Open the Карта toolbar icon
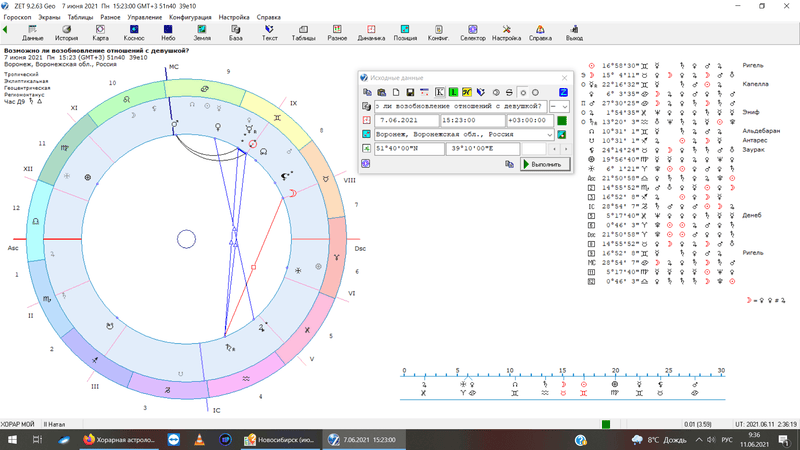The height and width of the screenshot is (450, 800). click(100, 33)
